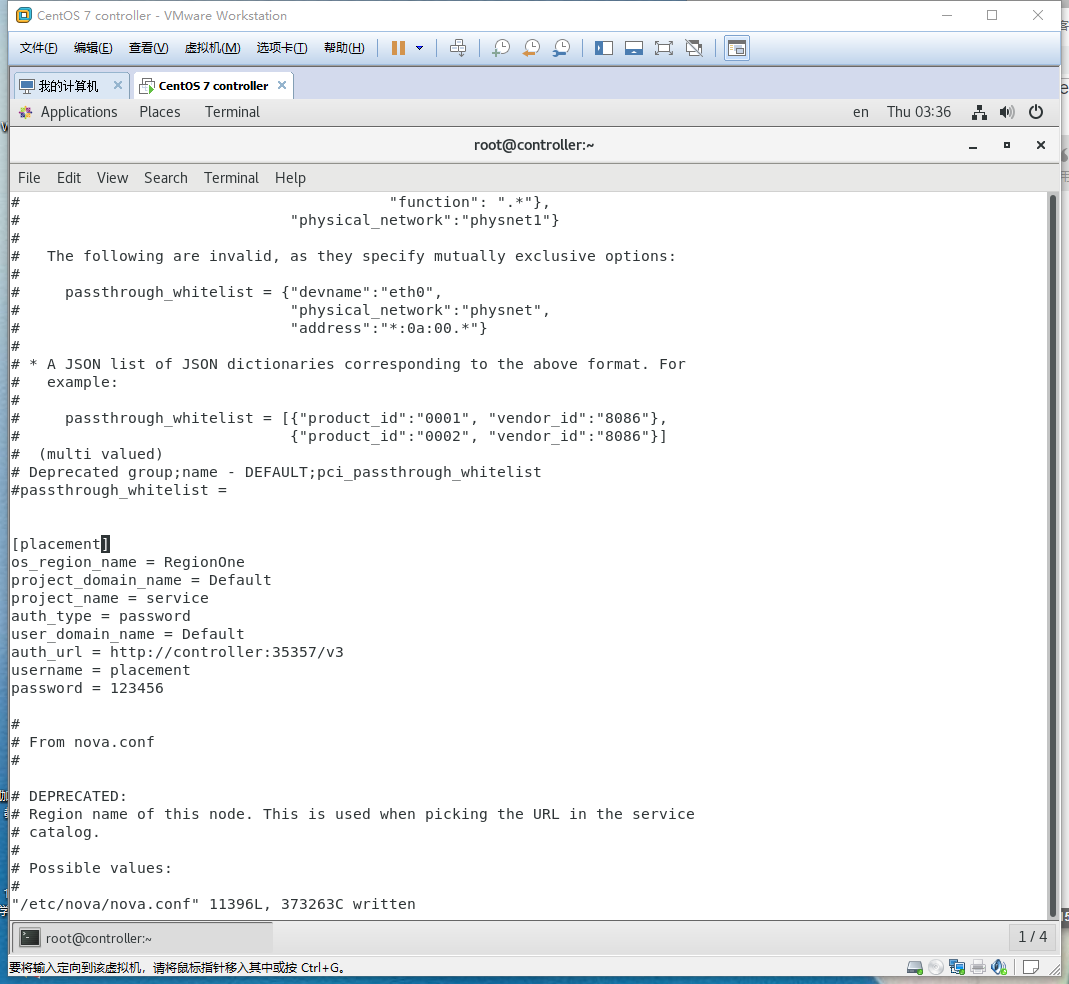
Task: Click the printer device status icon
Action: (977, 966)
